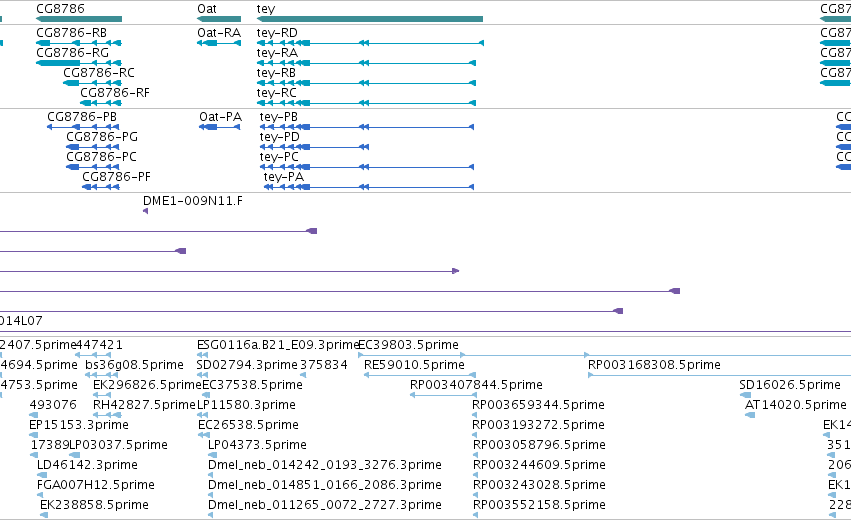Select the tey-PD protein label

280,137
